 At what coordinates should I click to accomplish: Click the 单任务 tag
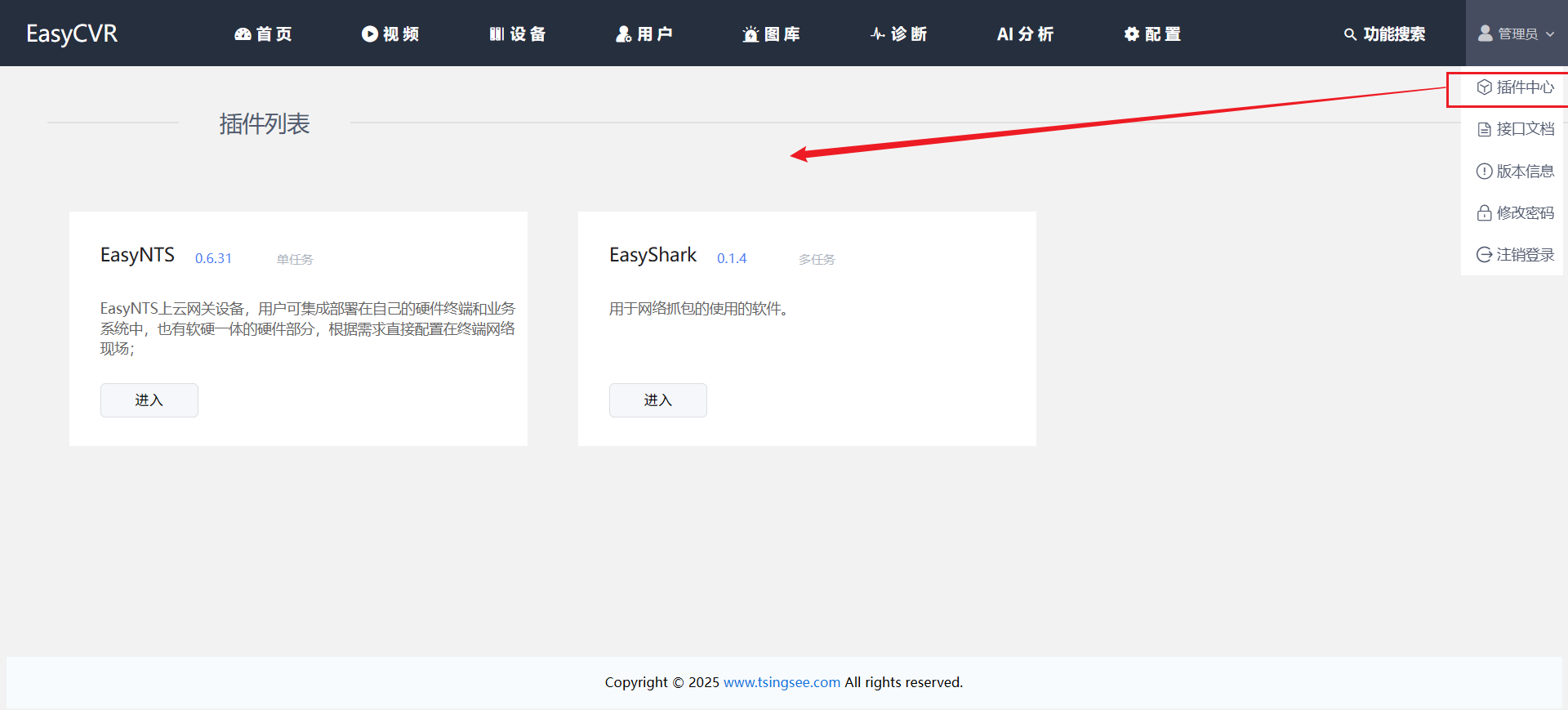click(x=295, y=259)
